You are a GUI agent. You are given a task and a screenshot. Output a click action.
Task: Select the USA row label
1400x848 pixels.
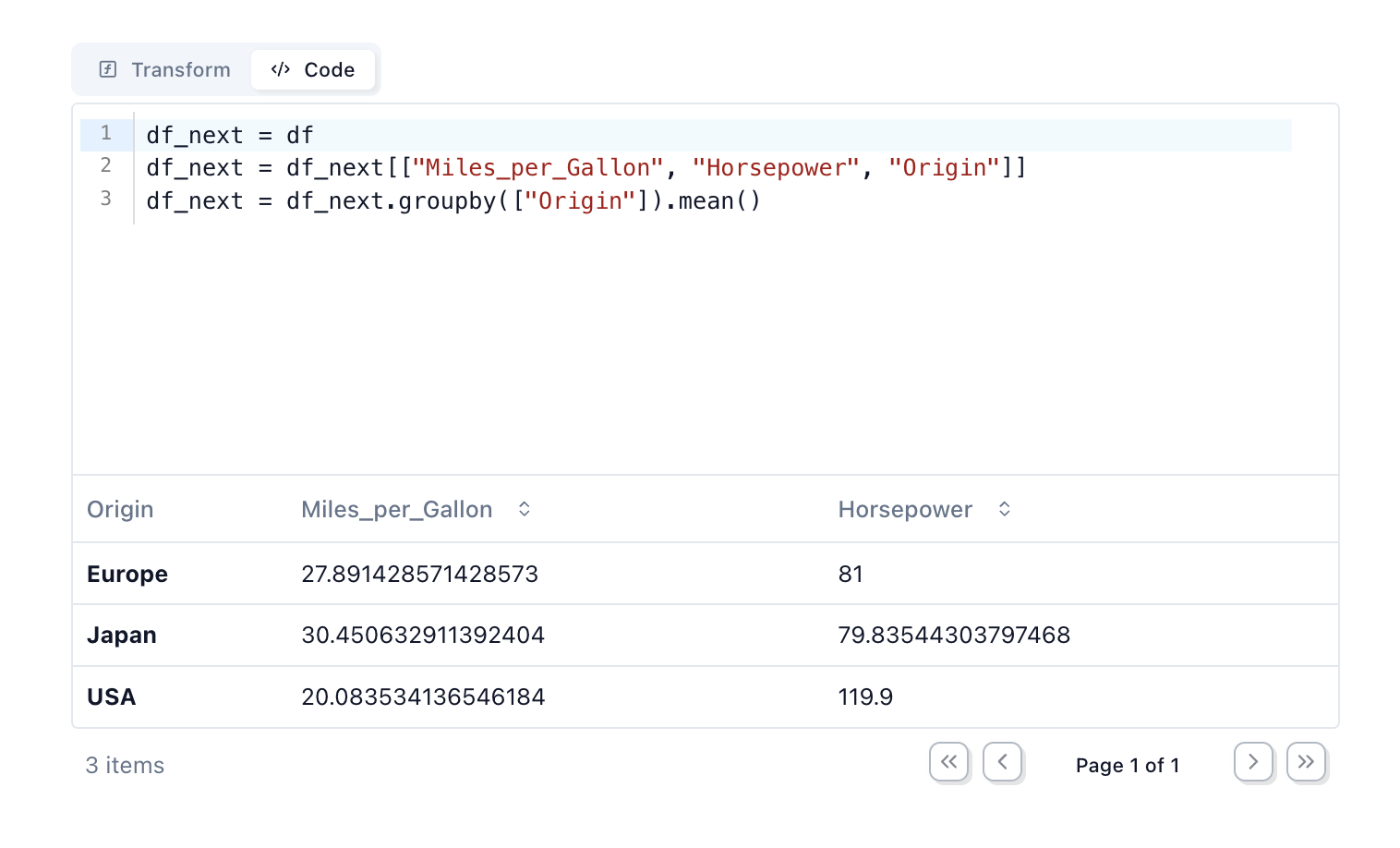click(111, 697)
